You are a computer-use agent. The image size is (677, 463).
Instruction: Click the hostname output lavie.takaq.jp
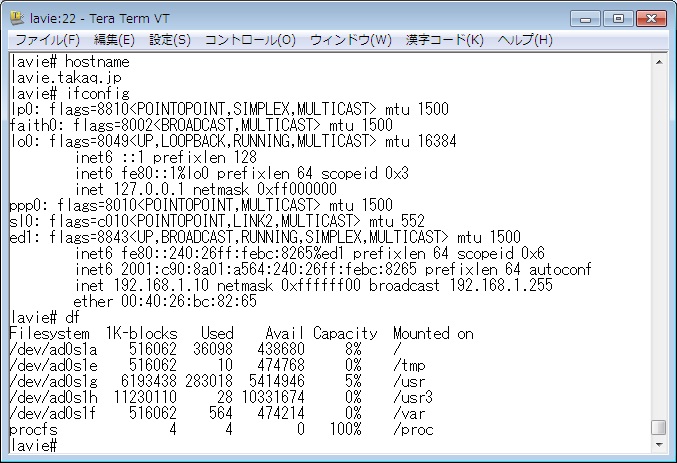click(66, 78)
